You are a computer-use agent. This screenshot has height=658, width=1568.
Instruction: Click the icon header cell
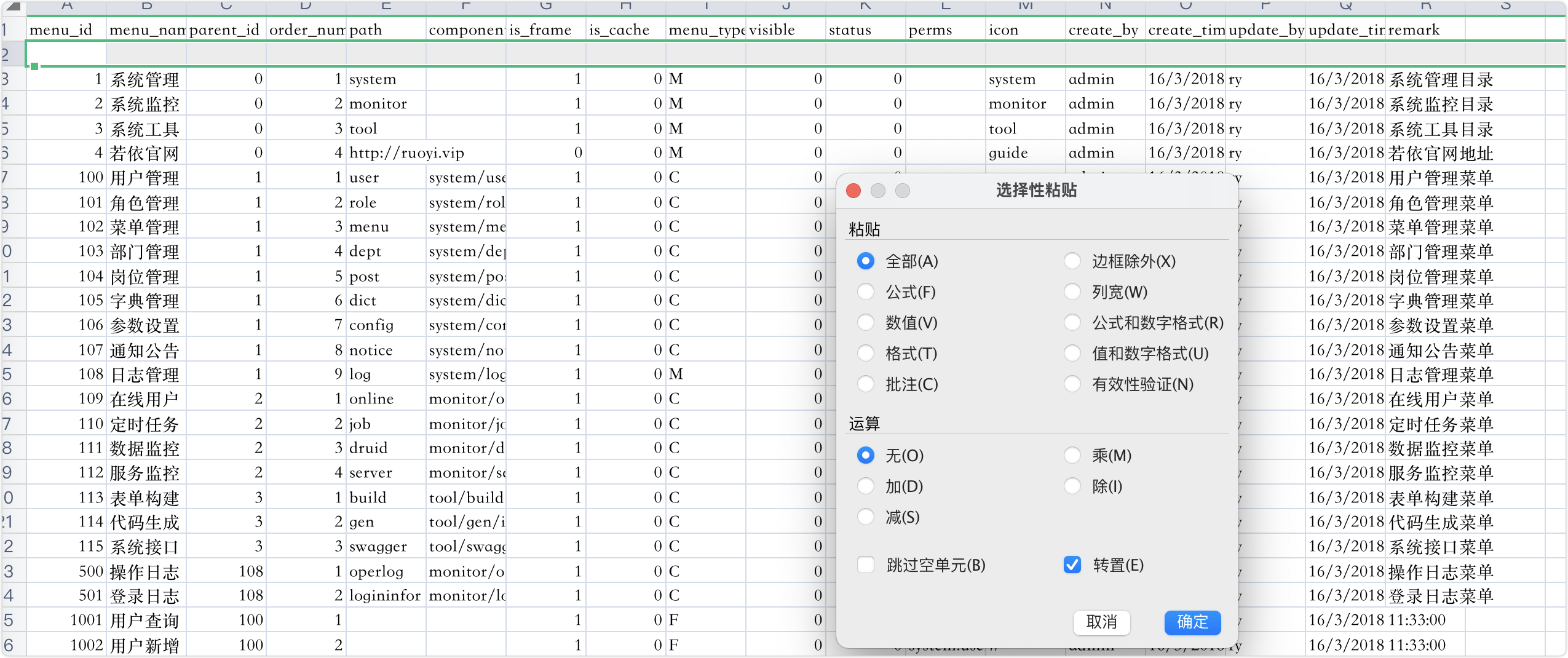pos(1025,30)
